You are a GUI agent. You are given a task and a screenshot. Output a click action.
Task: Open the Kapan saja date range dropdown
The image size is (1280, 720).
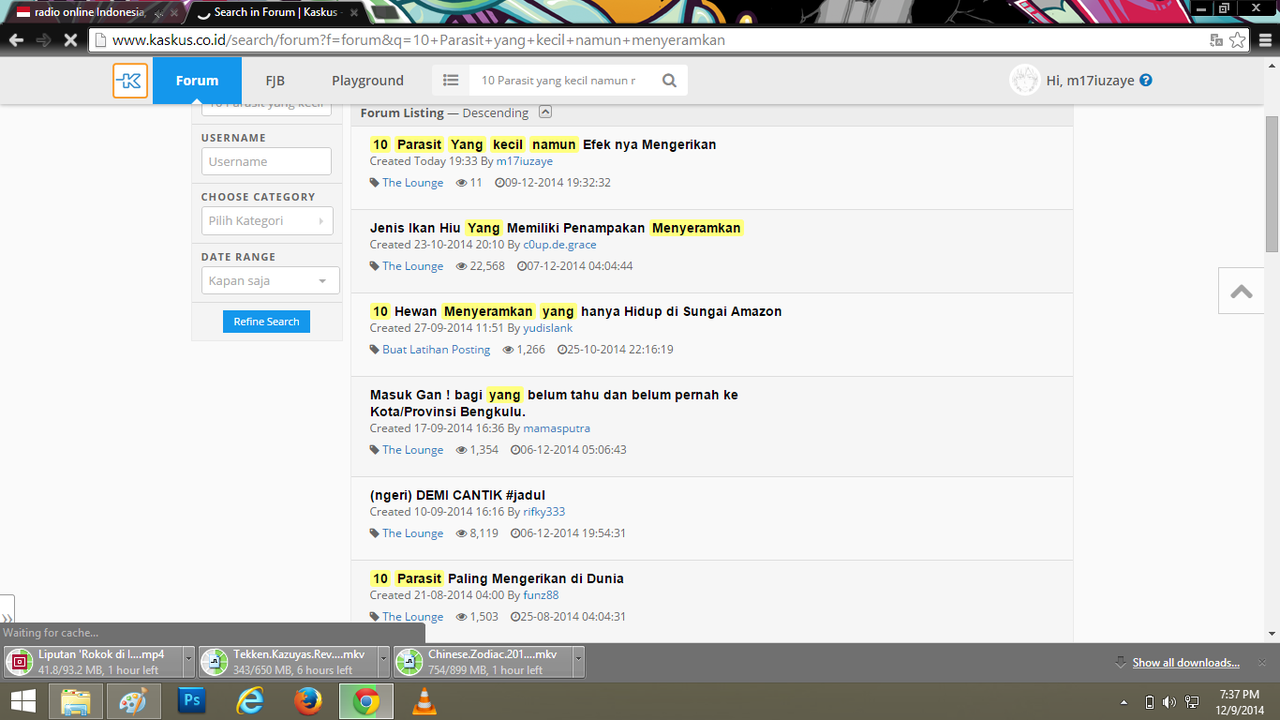pos(270,281)
